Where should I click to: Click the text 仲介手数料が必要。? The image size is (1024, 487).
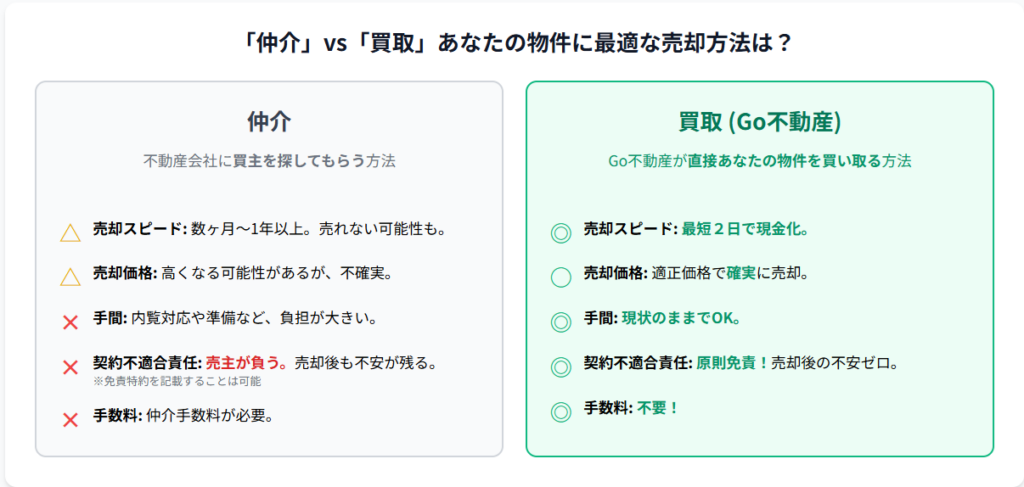click(x=210, y=416)
